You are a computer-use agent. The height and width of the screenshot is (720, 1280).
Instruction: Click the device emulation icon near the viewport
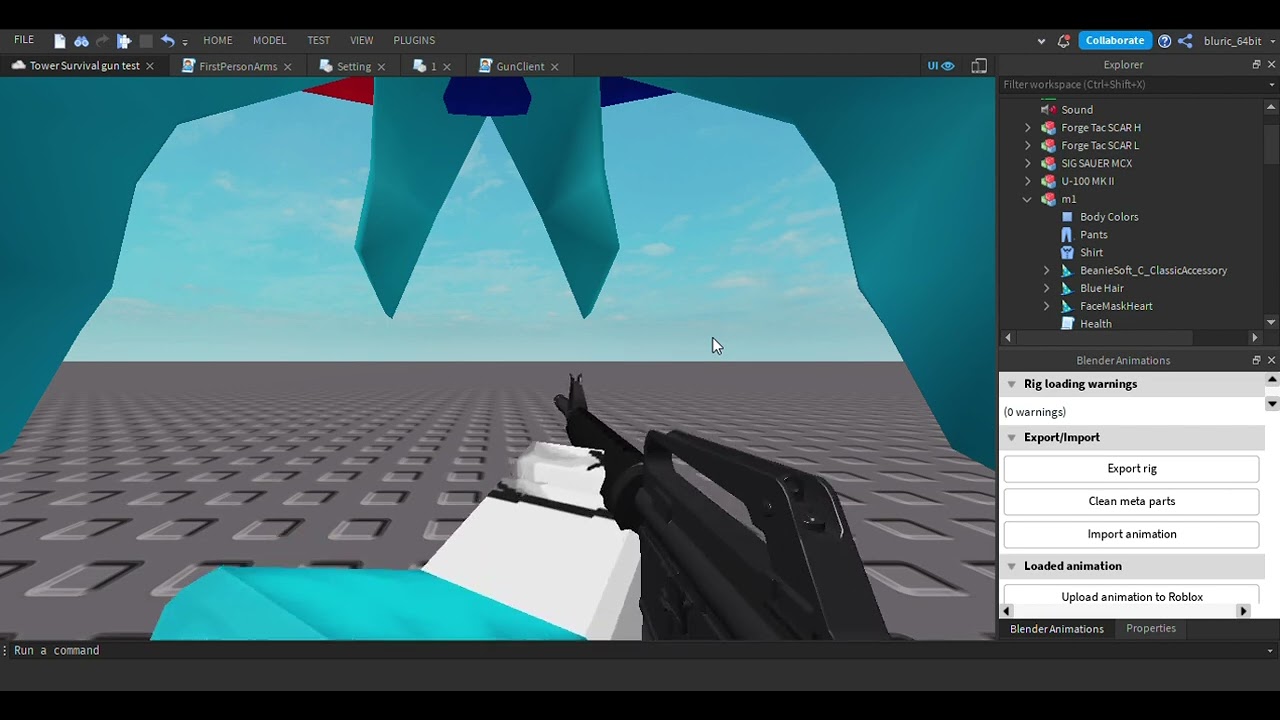pos(979,64)
